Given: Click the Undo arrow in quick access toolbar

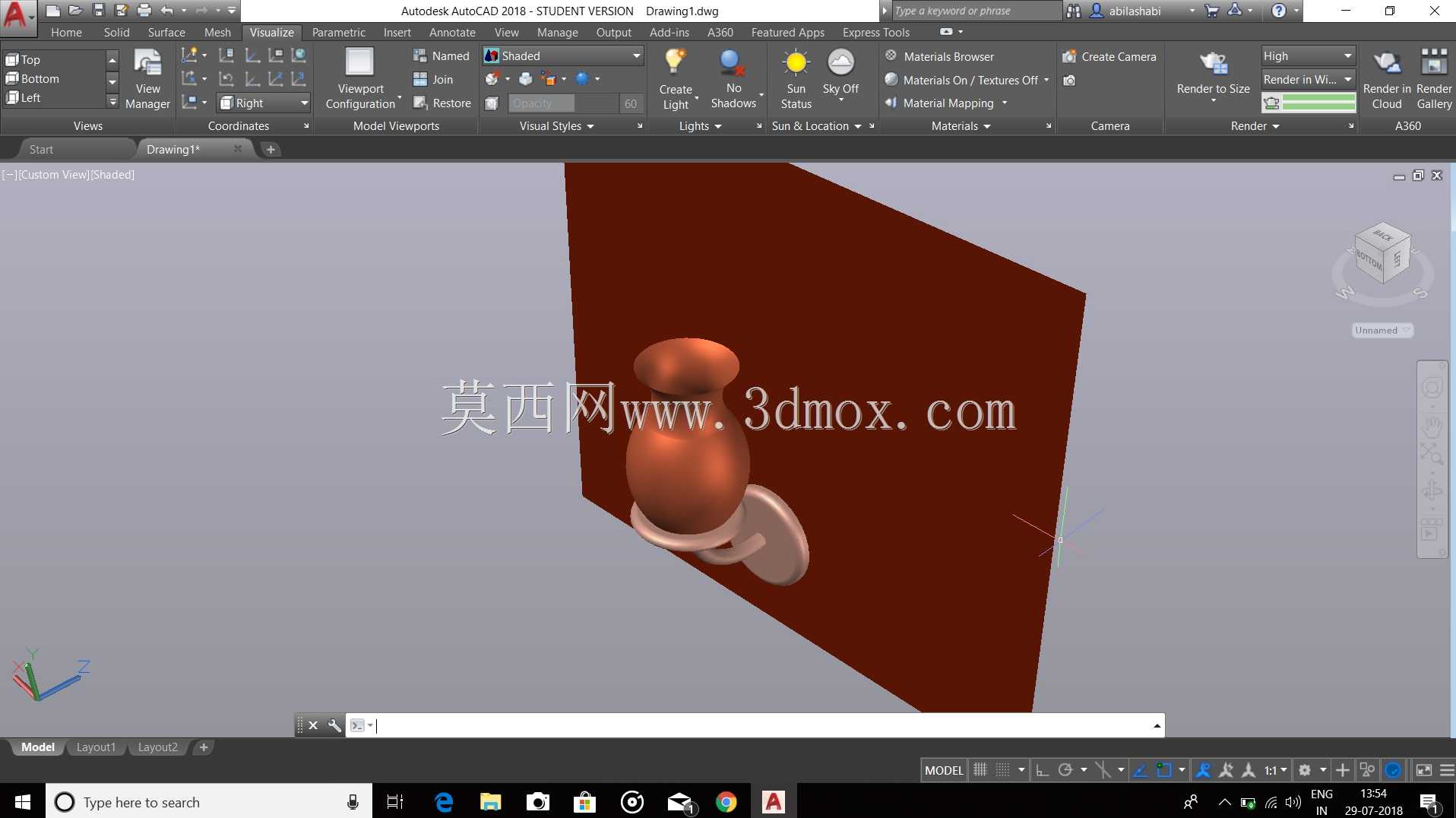Looking at the screenshot, I should [x=167, y=11].
